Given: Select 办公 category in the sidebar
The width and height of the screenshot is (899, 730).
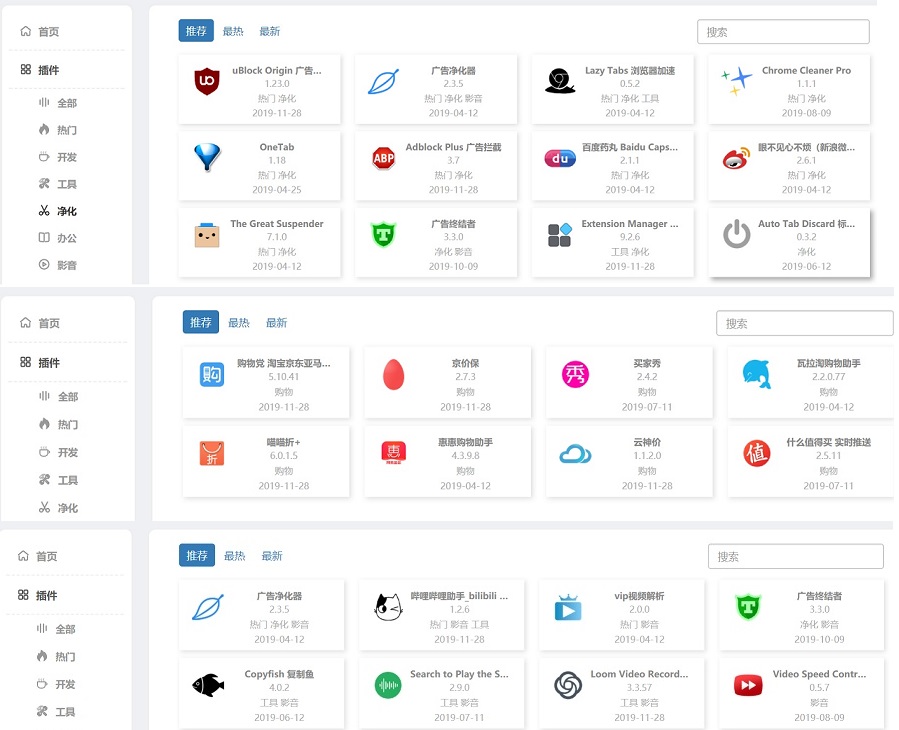Looking at the screenshot, I should 67,238.
